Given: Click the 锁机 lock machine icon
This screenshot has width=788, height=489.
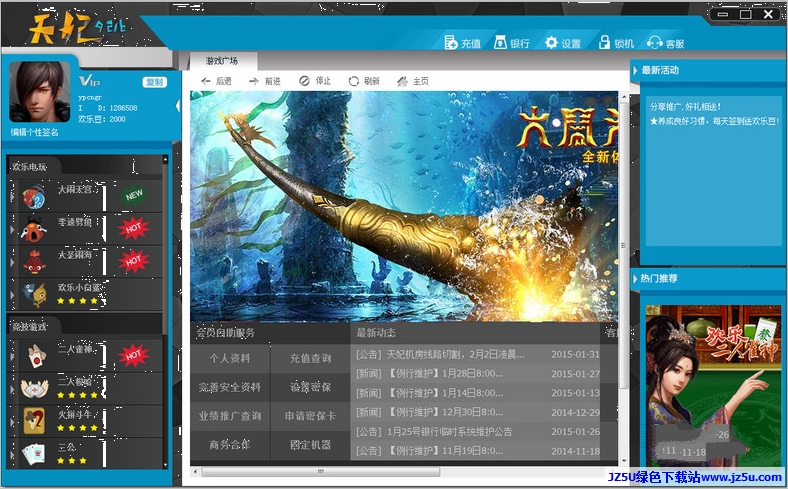Looking at the screenshot, I should click(604, 43).
